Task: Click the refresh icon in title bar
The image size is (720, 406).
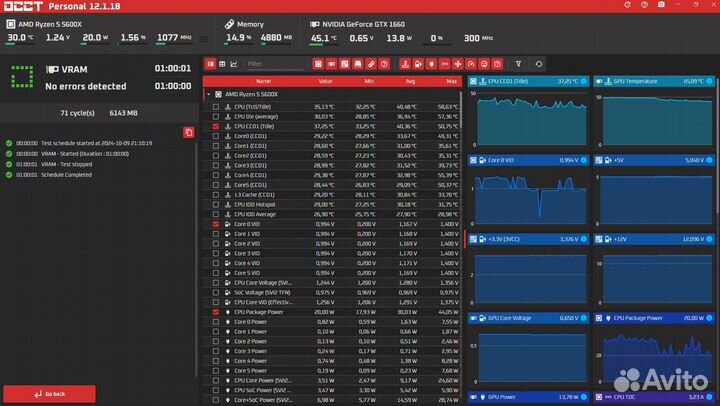Action: tap(627, 5)
